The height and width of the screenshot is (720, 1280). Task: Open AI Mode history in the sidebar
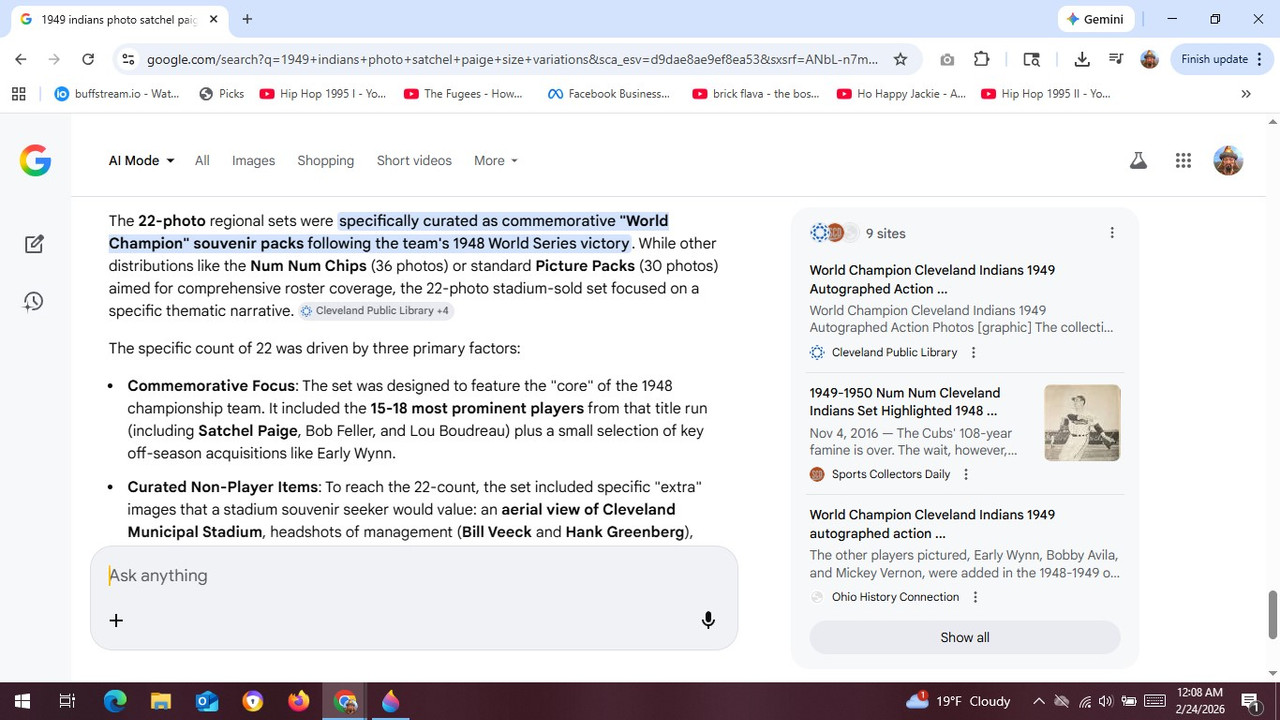pos(34,301)
